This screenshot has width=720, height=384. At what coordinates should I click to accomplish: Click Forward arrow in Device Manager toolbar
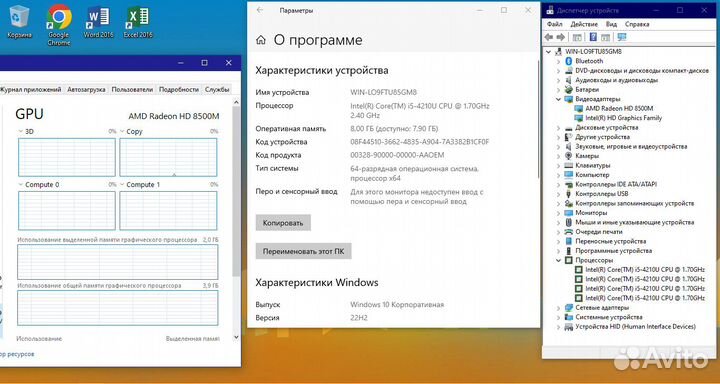[x=560, y=37]
